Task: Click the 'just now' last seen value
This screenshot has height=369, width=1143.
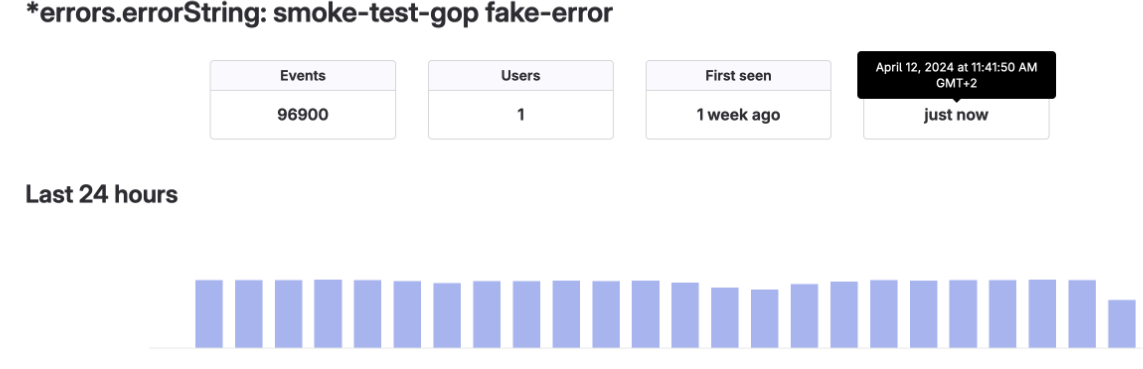Action: (956, 115)
